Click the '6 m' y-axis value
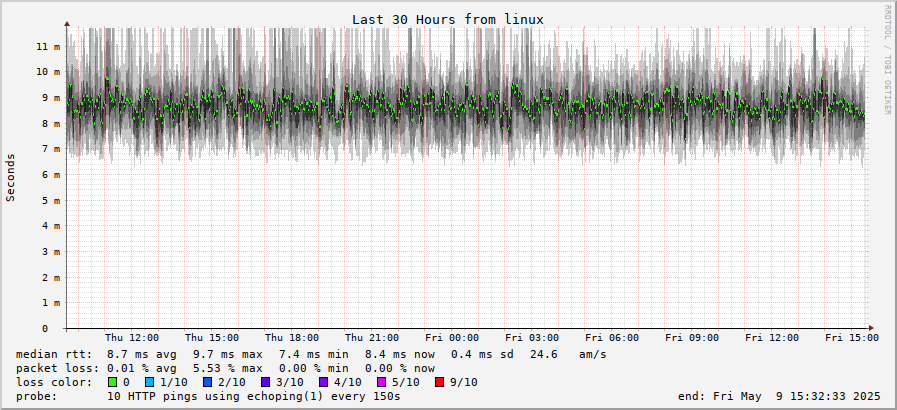Screen dimensions: 897x410 coord(51,175)
